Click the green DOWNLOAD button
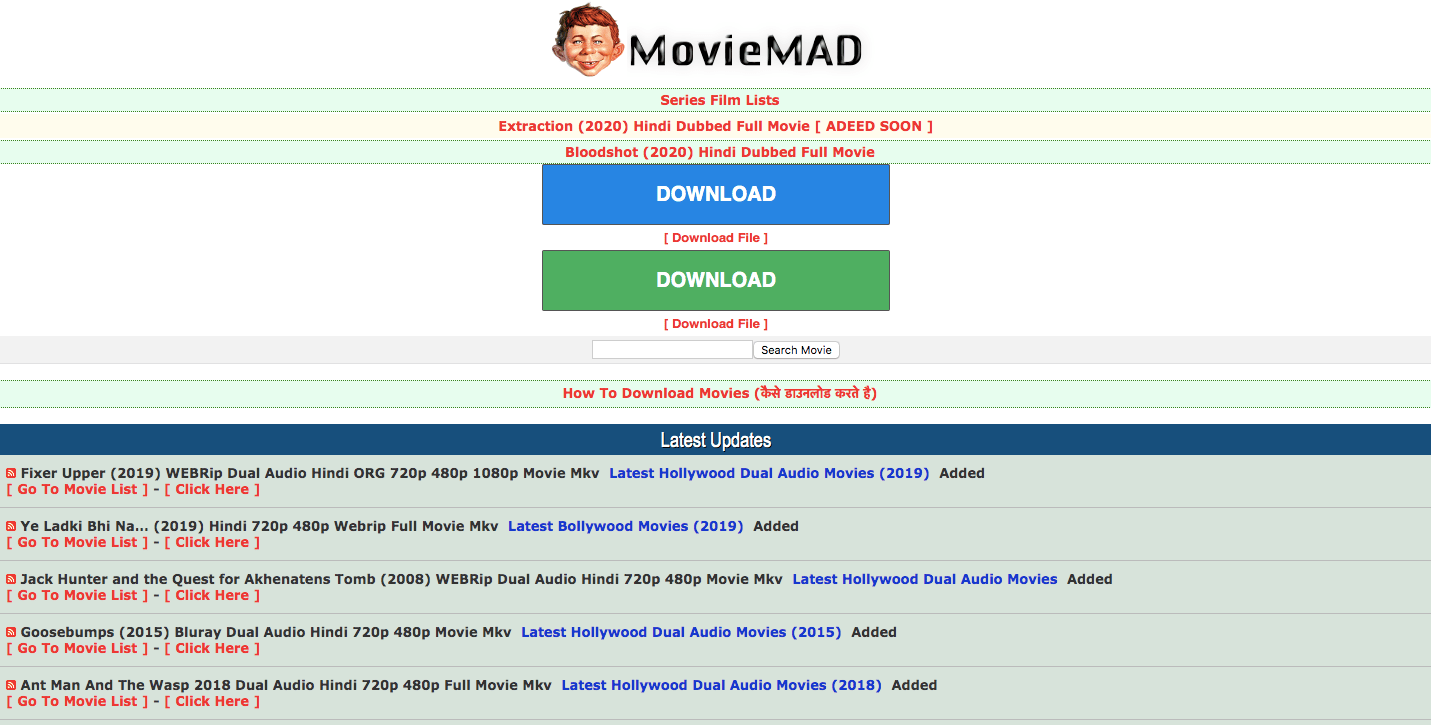 coord(715,280)
